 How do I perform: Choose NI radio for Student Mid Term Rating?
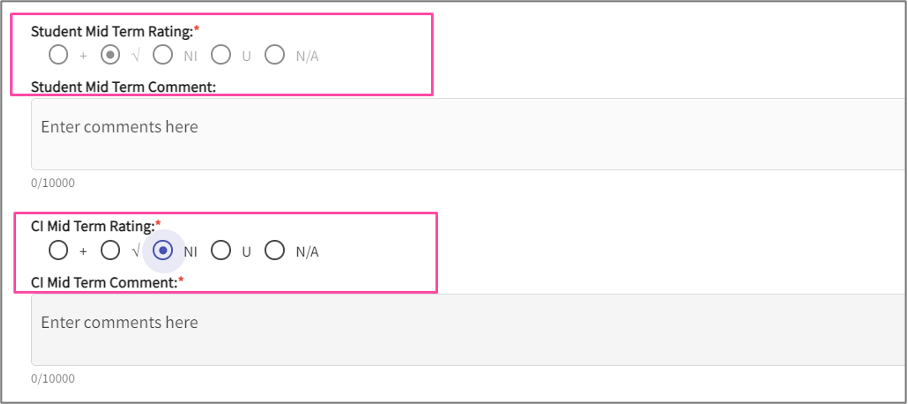pos(163,55)
